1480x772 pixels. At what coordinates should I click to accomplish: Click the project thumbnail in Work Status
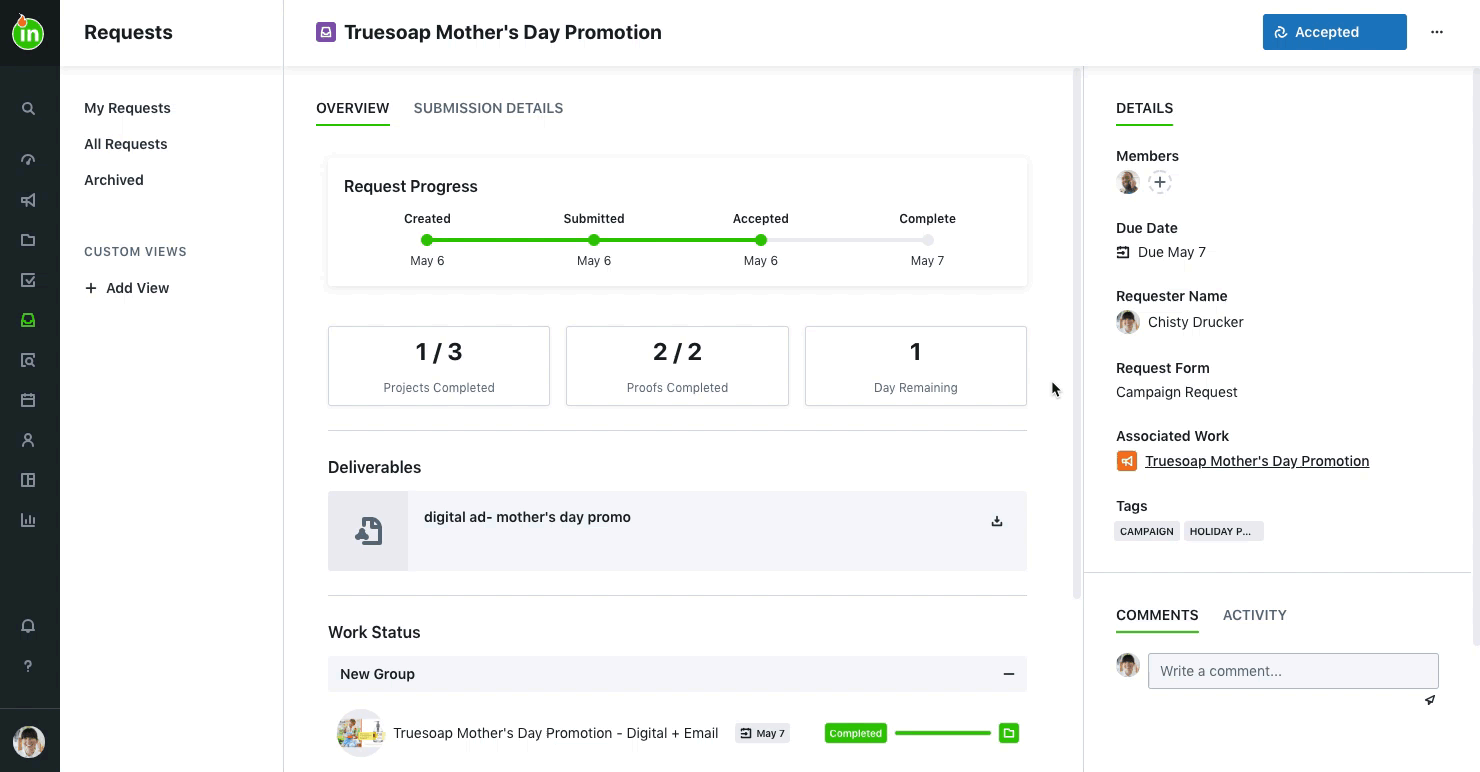point(361,733)
